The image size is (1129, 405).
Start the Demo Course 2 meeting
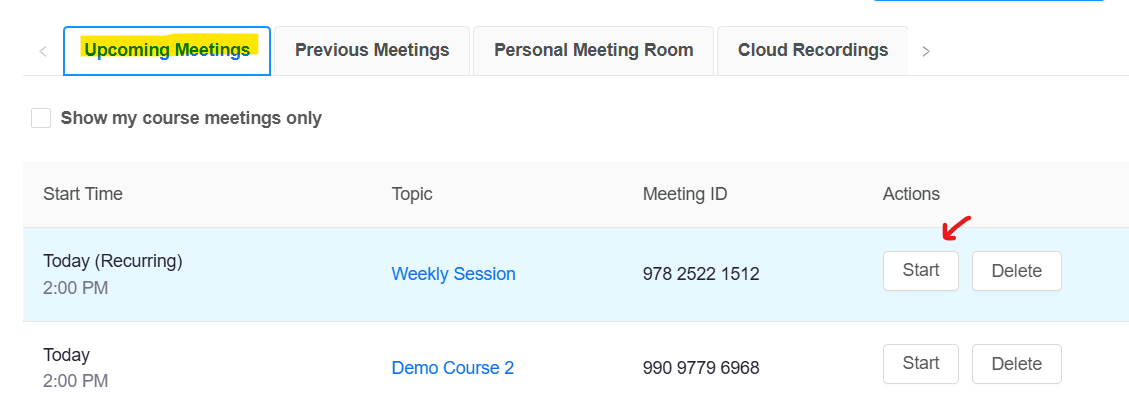click(x=920, y=364)
